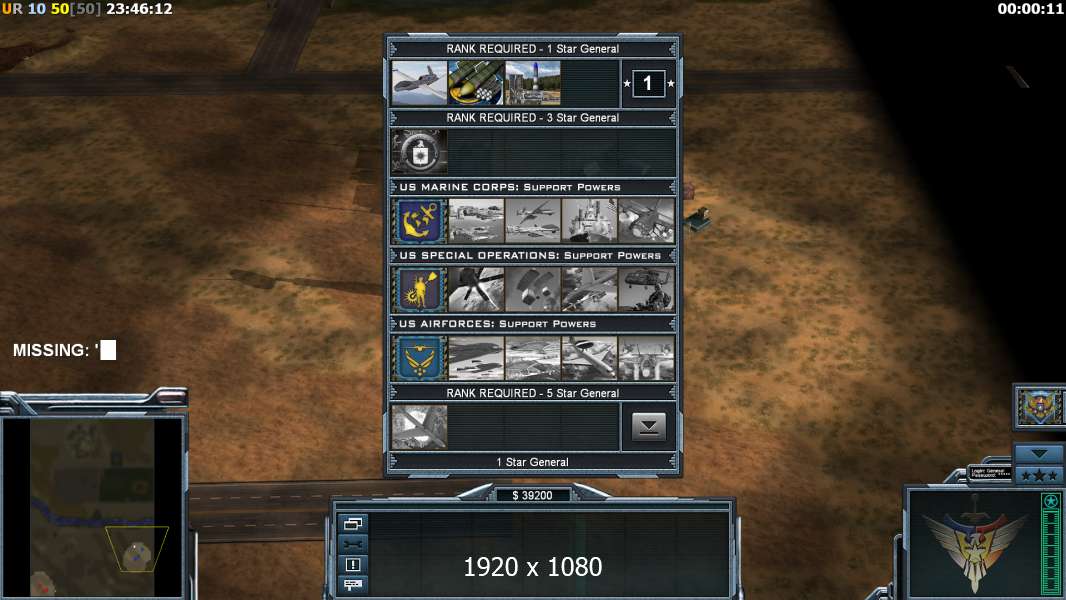Viewport: 1066px width, 600px height.
Task: Click the exclamation mark alert button
Action: (353, 564)
